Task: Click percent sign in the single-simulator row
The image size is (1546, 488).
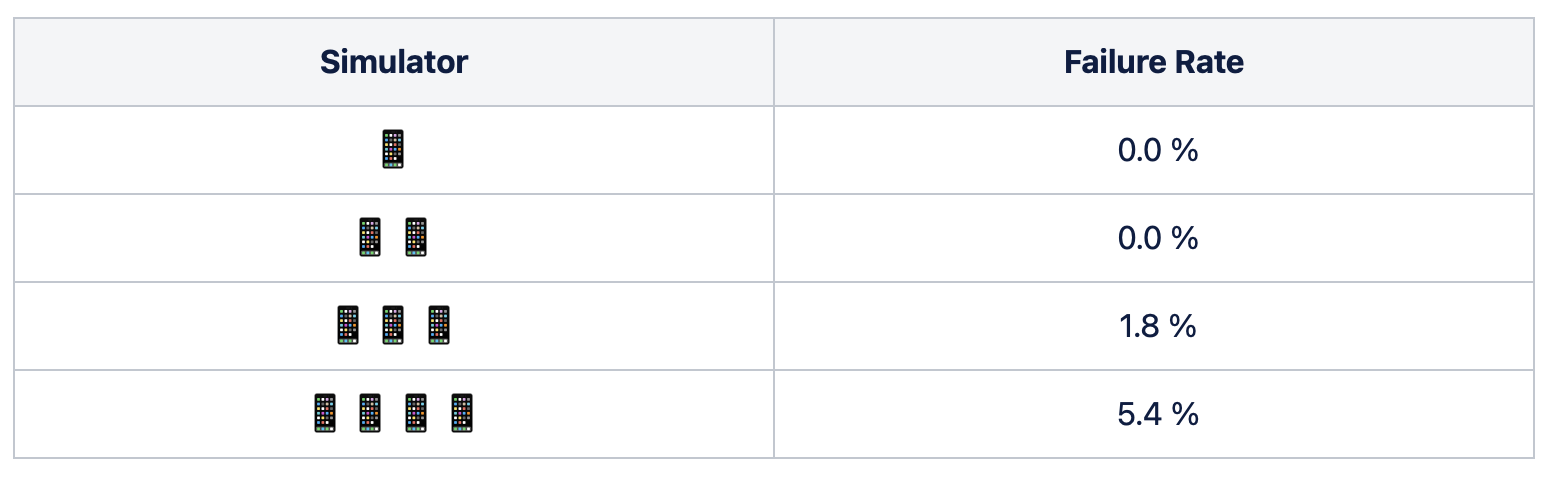Action: pos(1185,151)
